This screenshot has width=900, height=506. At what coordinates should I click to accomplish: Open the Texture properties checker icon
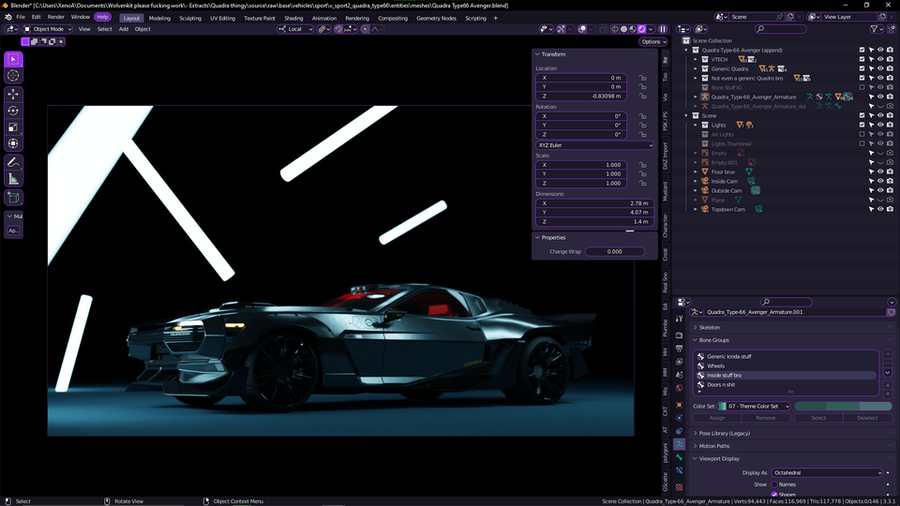(680, 487)
